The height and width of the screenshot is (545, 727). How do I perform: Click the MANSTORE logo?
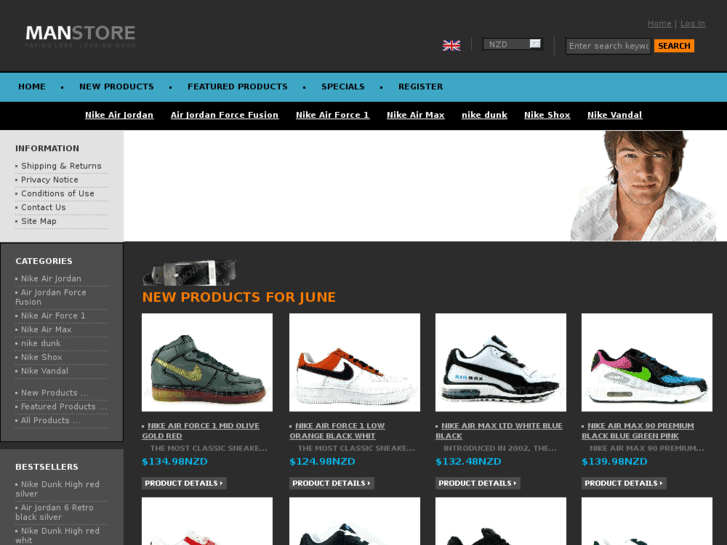[x=81, y=35]
